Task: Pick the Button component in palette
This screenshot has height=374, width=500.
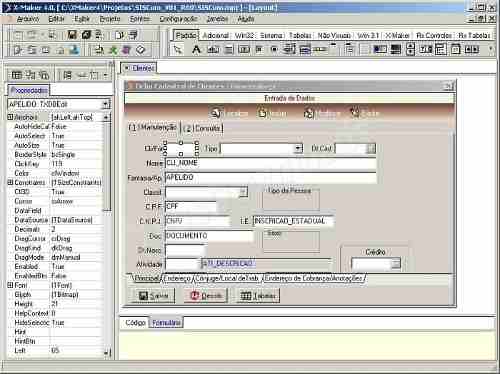Action: tap(244, 50)
